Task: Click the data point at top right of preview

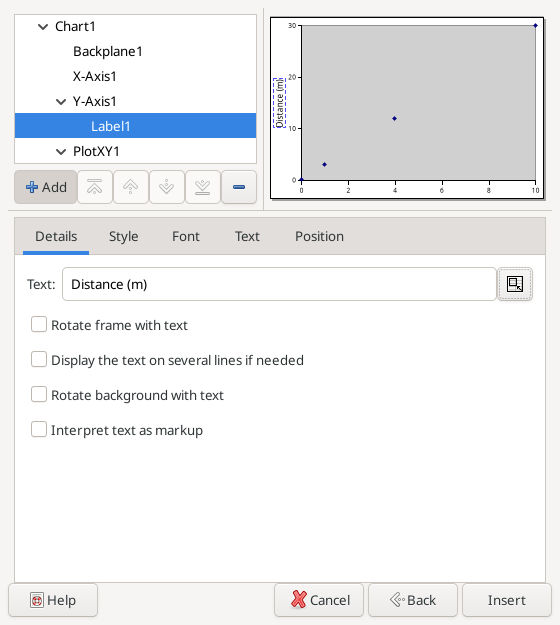Action: point(535,26)
